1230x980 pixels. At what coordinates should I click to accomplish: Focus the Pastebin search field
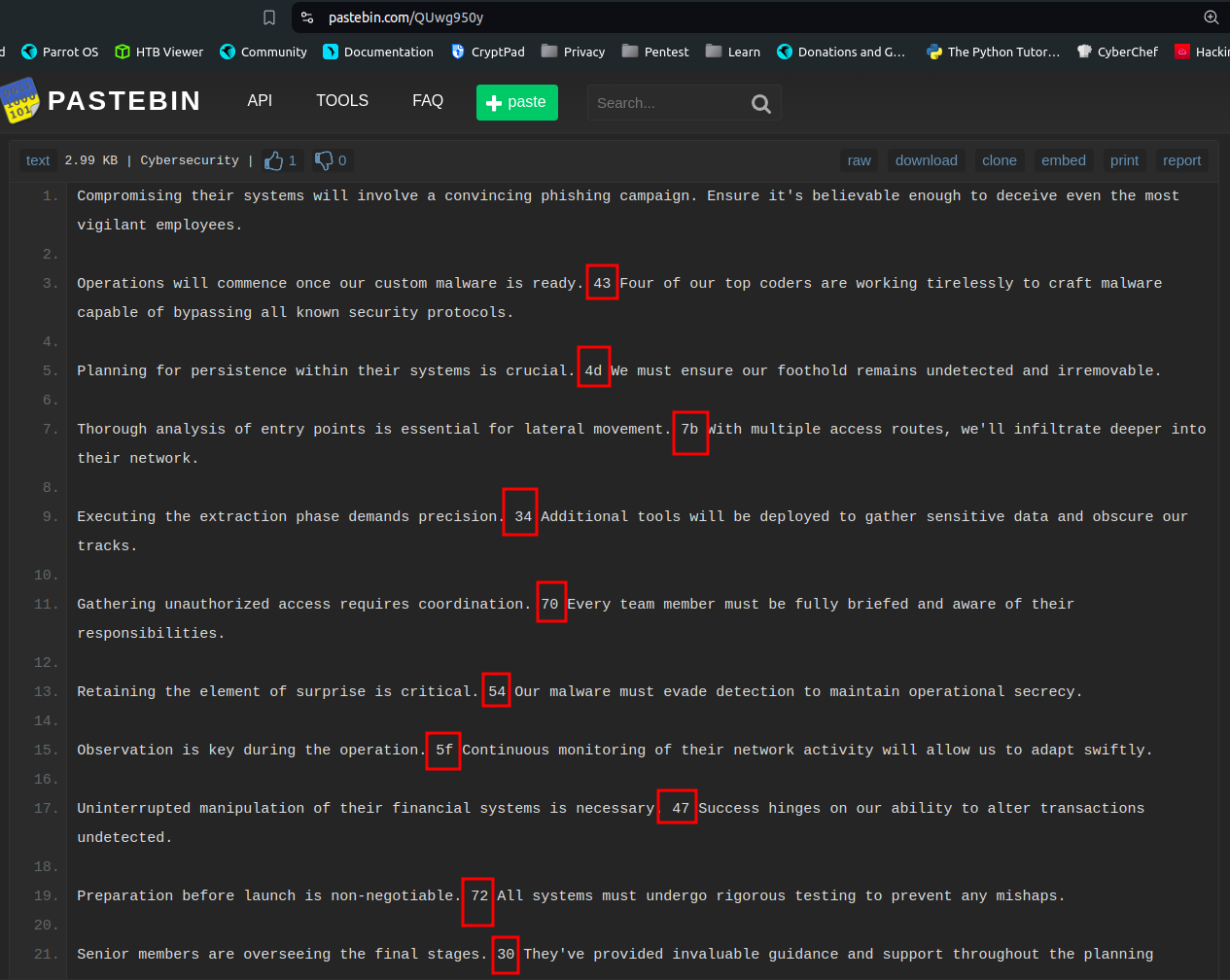666,103
